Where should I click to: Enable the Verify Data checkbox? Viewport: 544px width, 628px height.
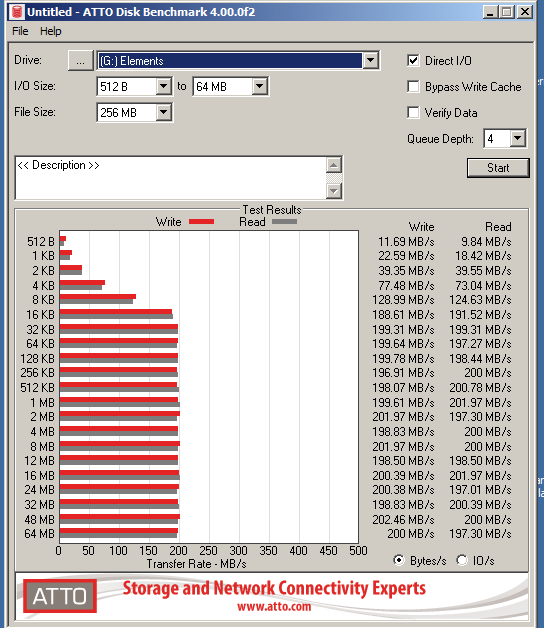pyautogui.click(x=413, y=113)
